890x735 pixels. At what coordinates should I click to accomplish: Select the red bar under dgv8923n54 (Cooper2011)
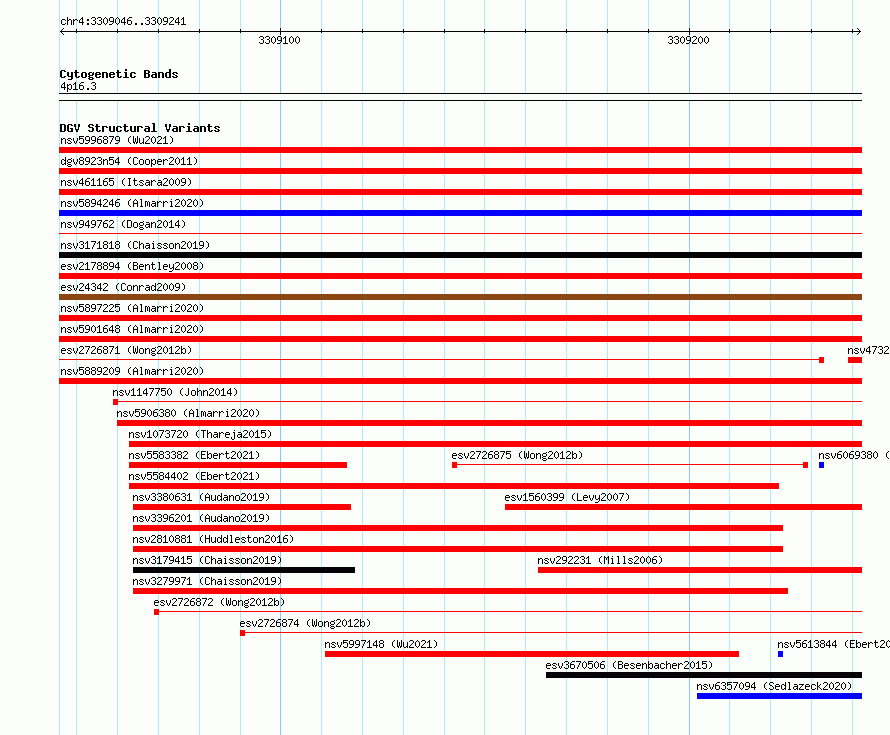point(460,171)
